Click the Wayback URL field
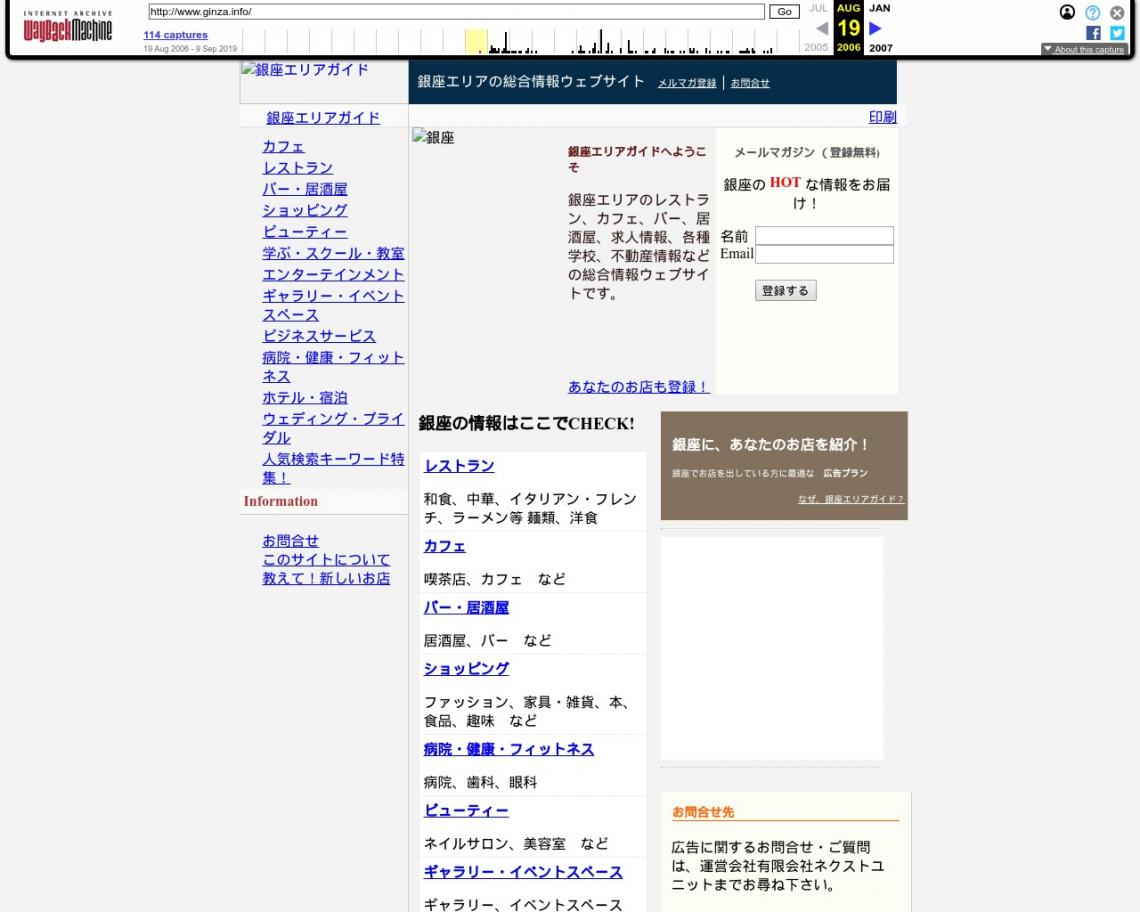 coord(456,12)
